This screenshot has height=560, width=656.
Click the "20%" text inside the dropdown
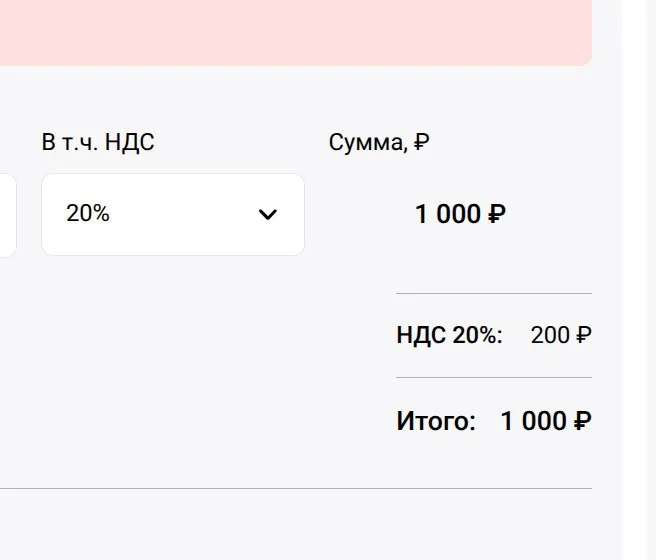pos(88,214)
